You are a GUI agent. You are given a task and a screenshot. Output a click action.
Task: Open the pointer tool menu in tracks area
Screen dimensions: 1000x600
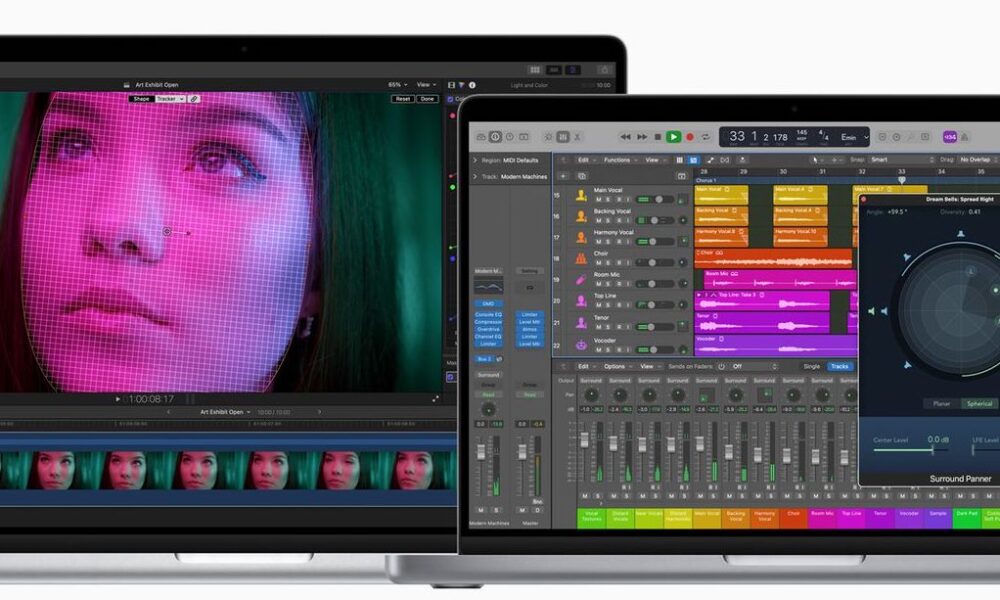point(816,160)
